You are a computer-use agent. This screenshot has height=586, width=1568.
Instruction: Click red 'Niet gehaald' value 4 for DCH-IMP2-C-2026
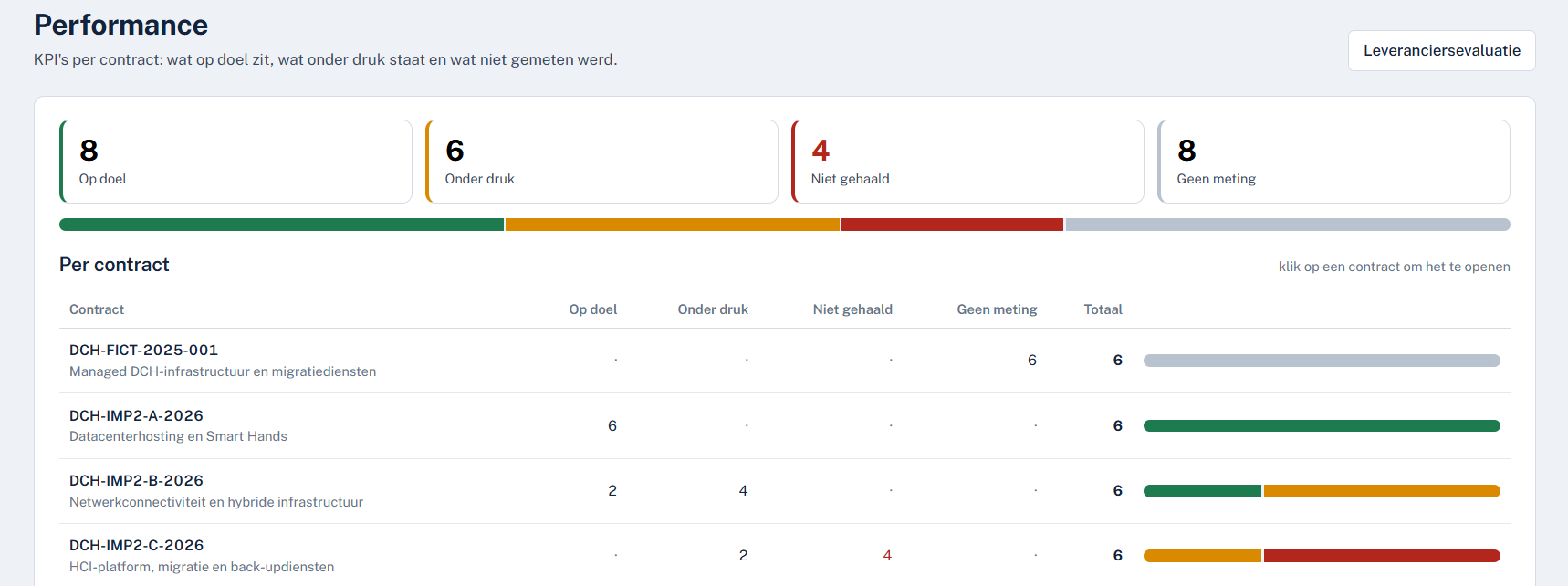click(x=887, y=556)
